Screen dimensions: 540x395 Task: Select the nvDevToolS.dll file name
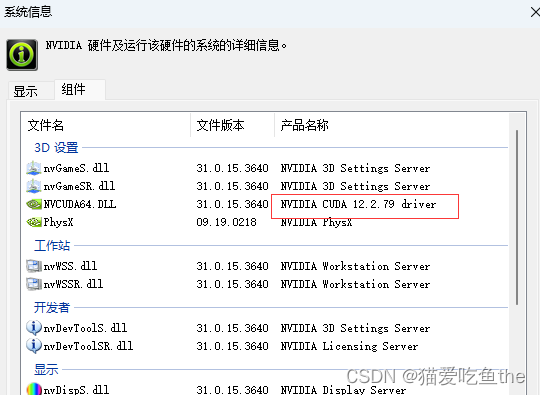tap(85, 328)
